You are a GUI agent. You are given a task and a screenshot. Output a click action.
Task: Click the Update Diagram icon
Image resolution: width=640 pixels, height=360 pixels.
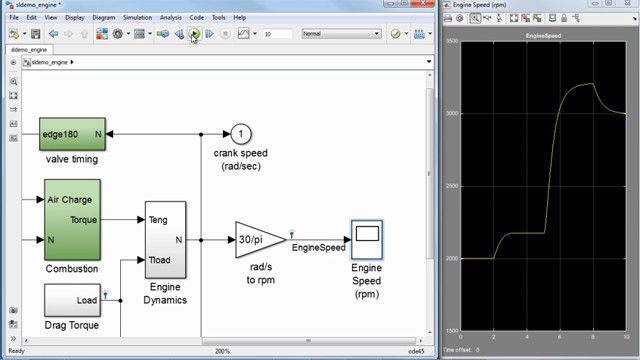point(163,34)
